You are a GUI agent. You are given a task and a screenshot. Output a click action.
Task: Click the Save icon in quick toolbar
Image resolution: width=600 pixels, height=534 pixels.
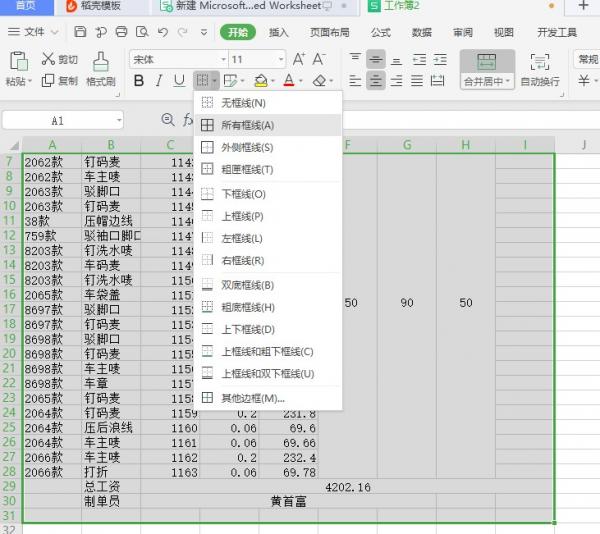[80, 32]
